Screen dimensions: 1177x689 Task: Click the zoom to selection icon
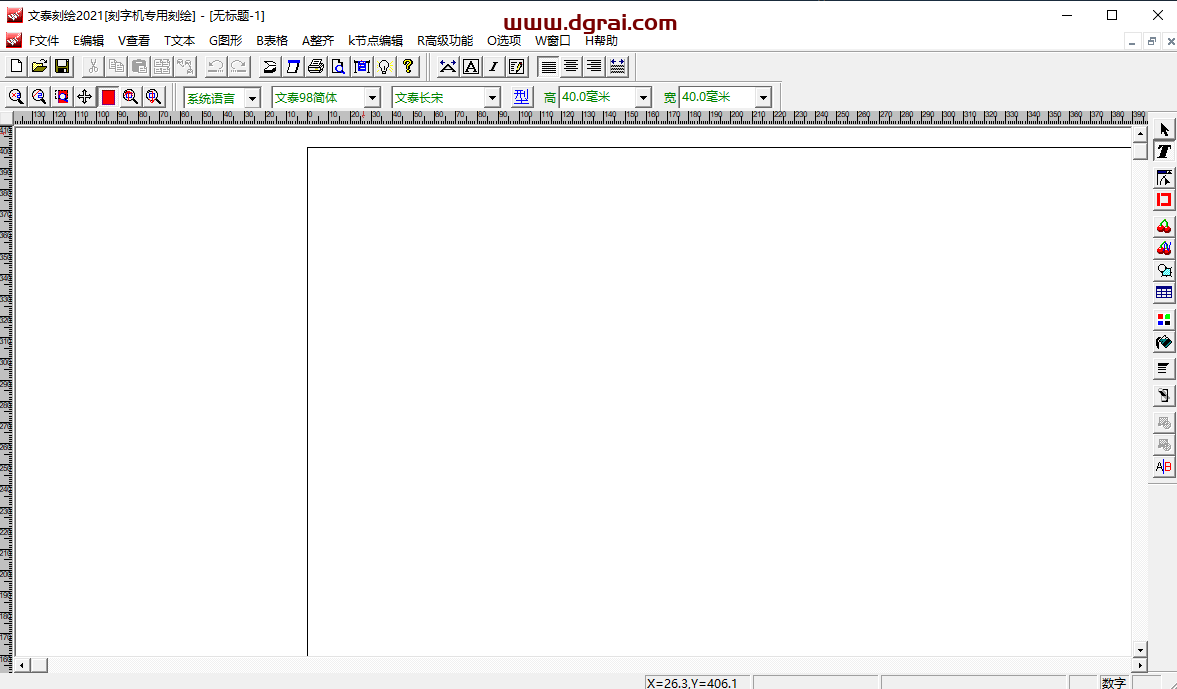(x=62, y=97)
